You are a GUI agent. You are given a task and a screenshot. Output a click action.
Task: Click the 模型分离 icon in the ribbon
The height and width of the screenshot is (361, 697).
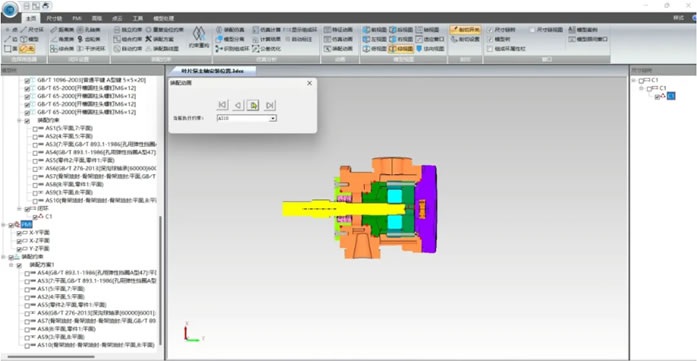[220, 39]
